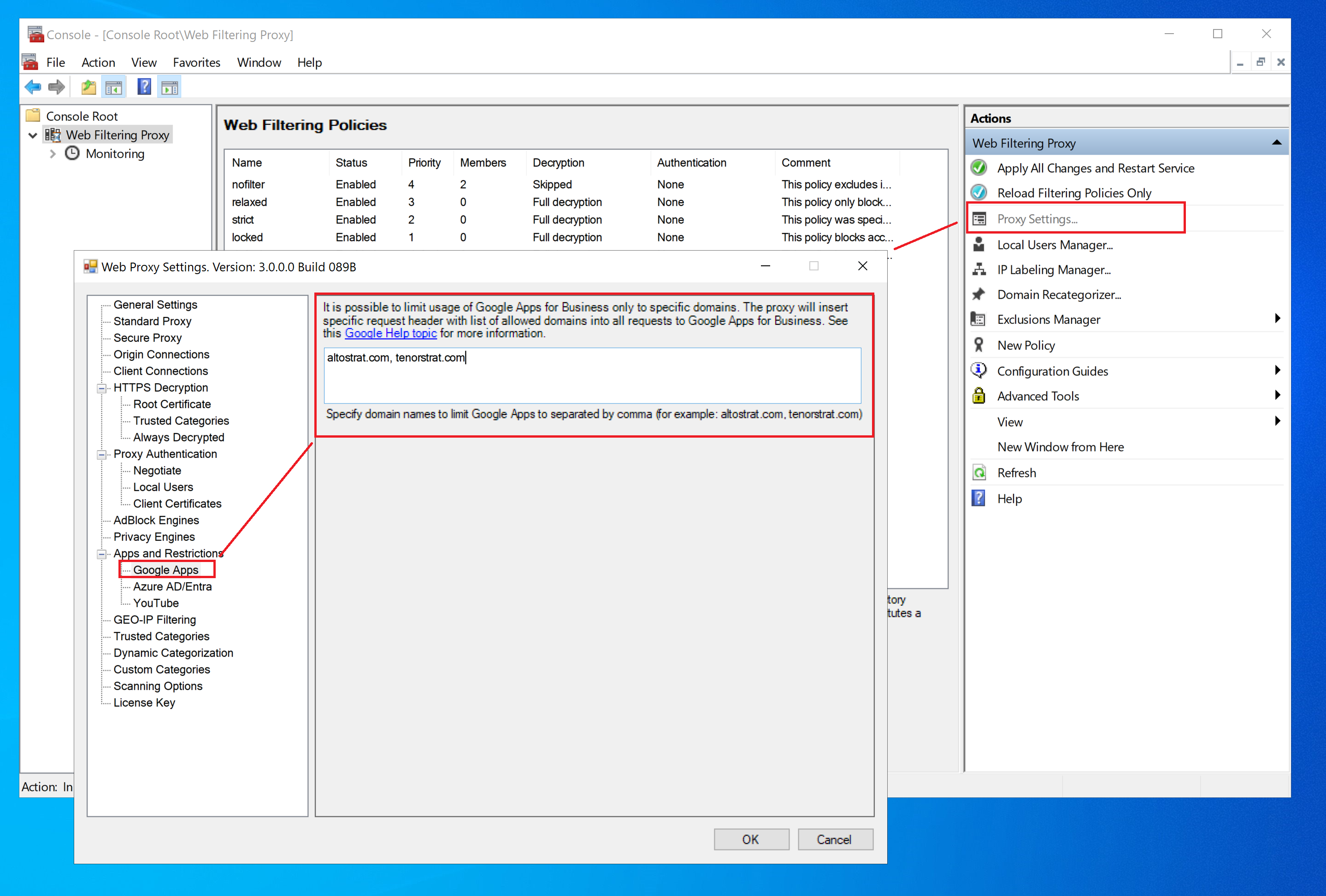Click the Up one level folder icon
Viewport: 1326px width, 896px height.
[x=88, y=87]
